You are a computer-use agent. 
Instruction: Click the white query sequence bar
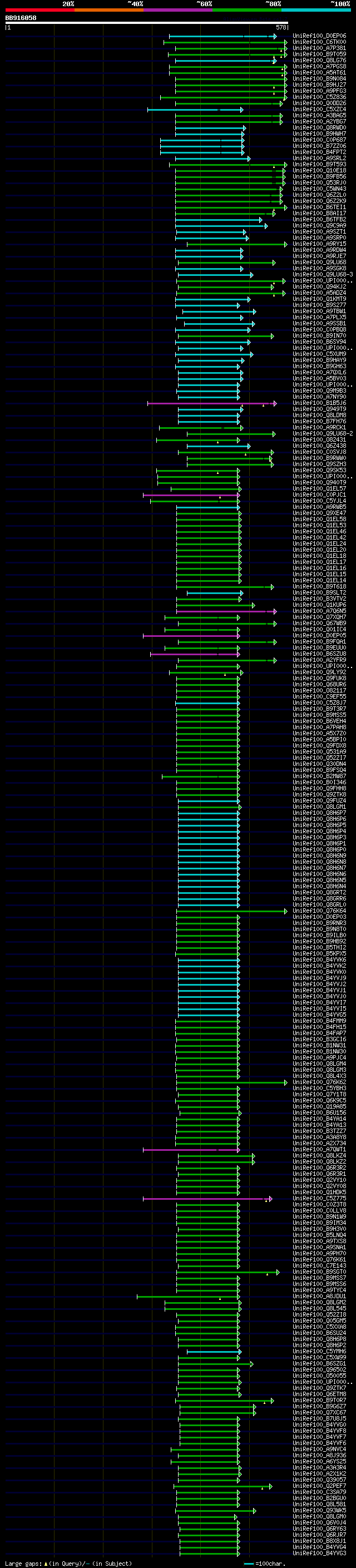(146, 22)
